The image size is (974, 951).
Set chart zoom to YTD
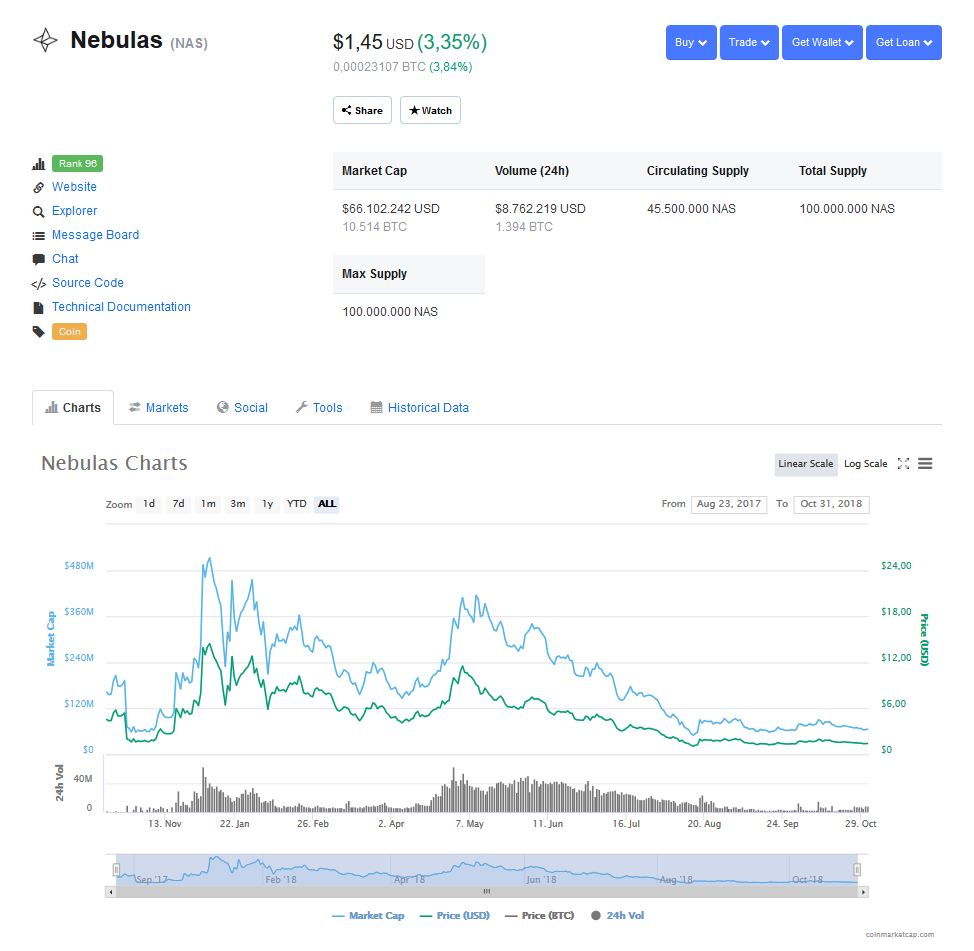point(296,504)
